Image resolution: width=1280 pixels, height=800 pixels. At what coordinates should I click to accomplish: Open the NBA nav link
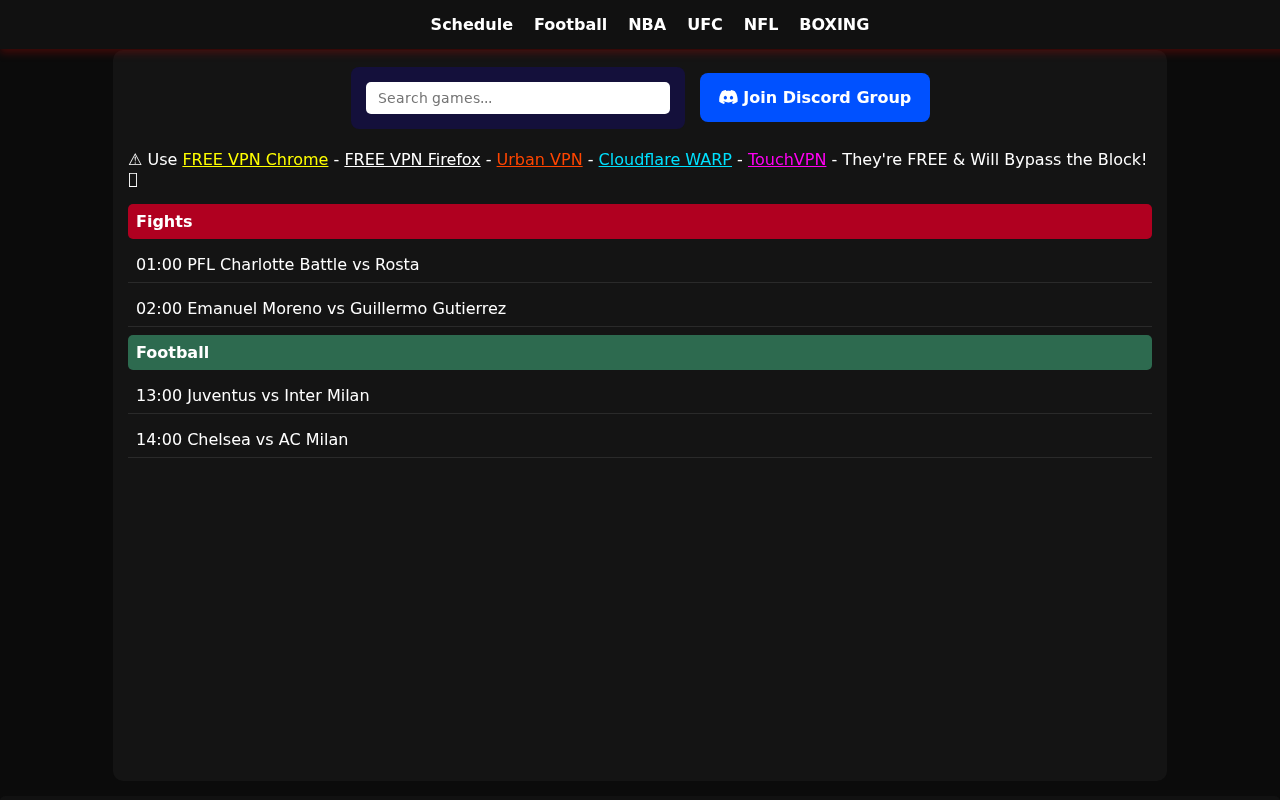coord(647,25)
